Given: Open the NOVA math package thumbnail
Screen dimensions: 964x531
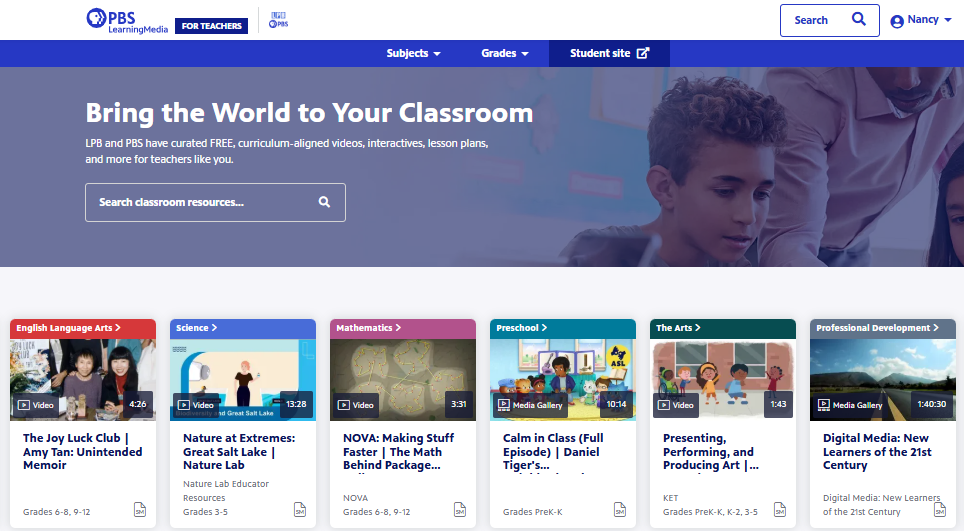Looking at the screenshot, I should coord(403,380).
